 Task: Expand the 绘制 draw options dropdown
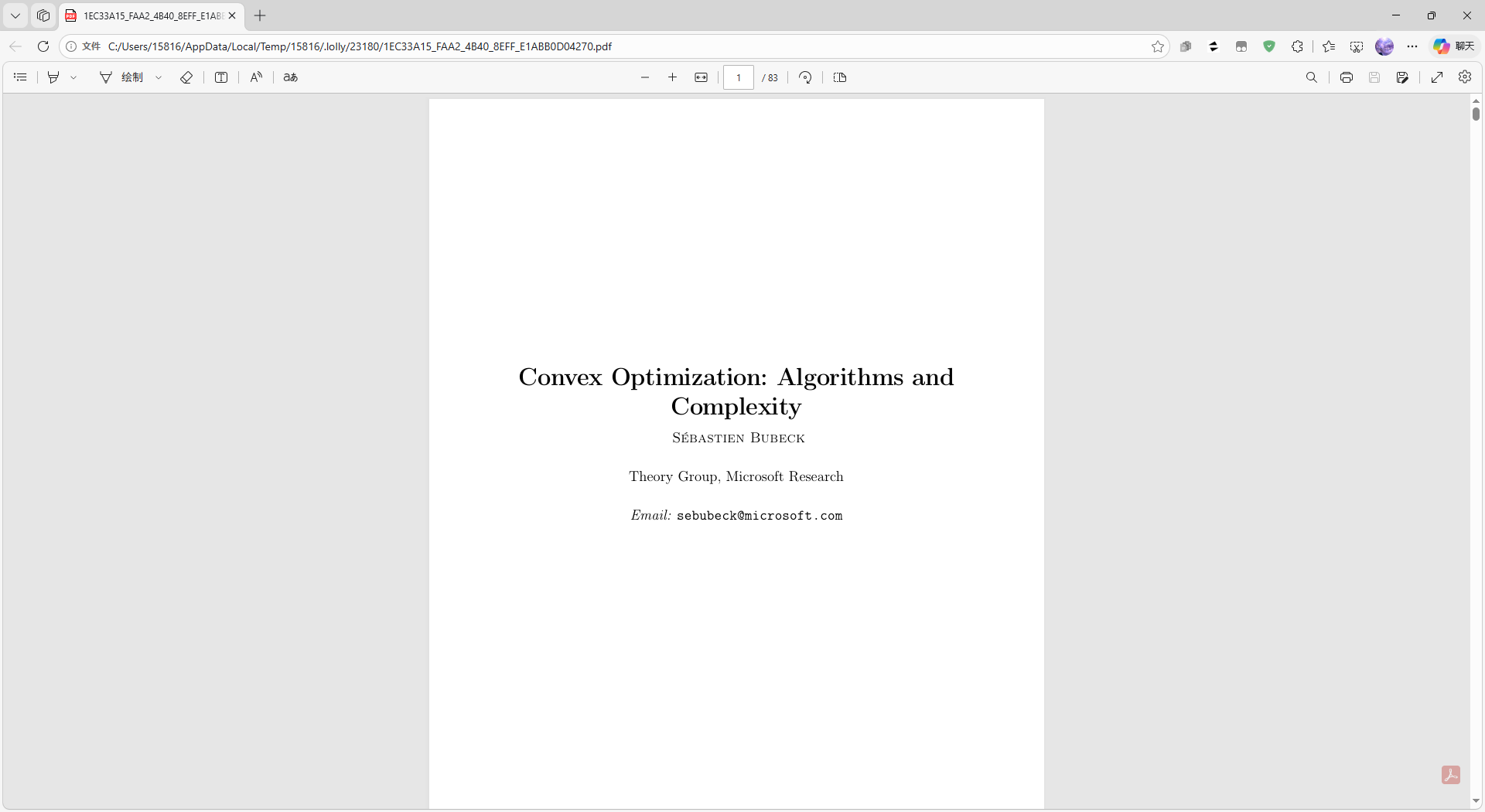tap(159, 77)
